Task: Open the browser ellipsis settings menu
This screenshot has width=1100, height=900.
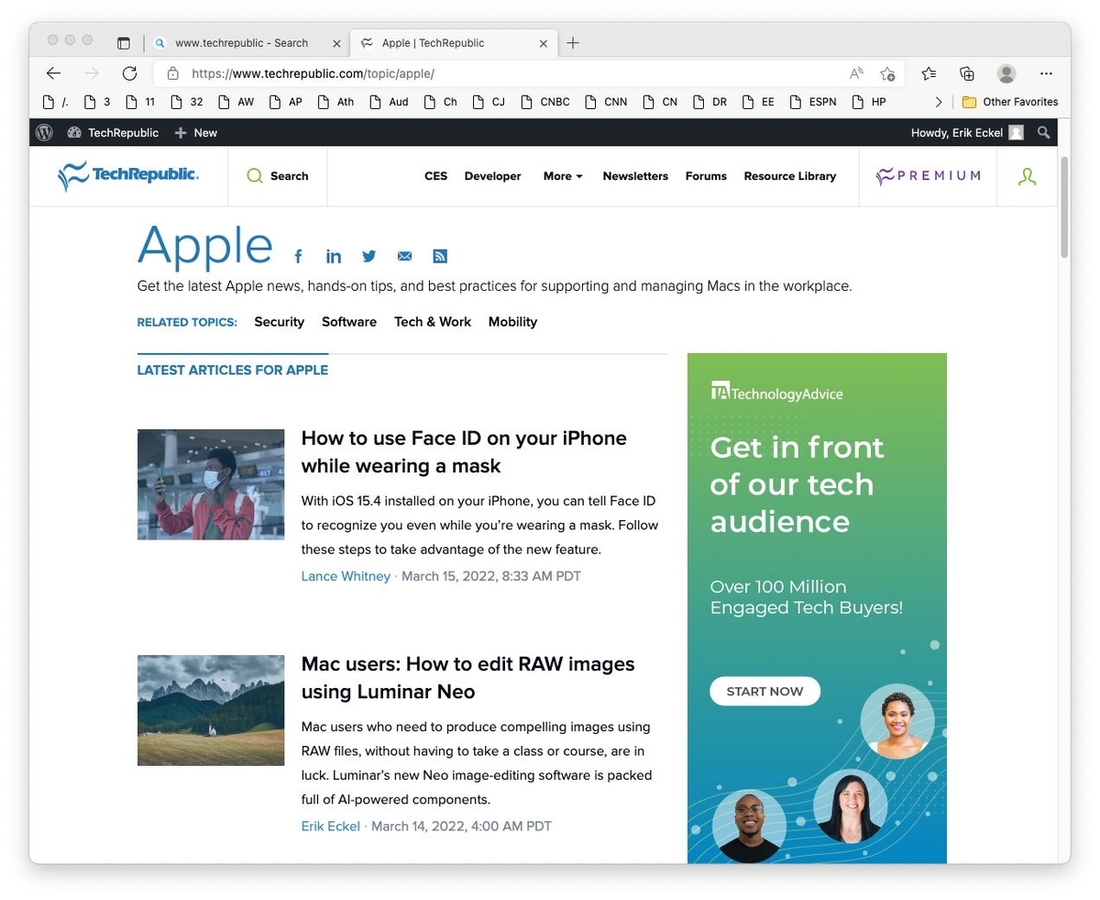Action: pos(1046,73)
